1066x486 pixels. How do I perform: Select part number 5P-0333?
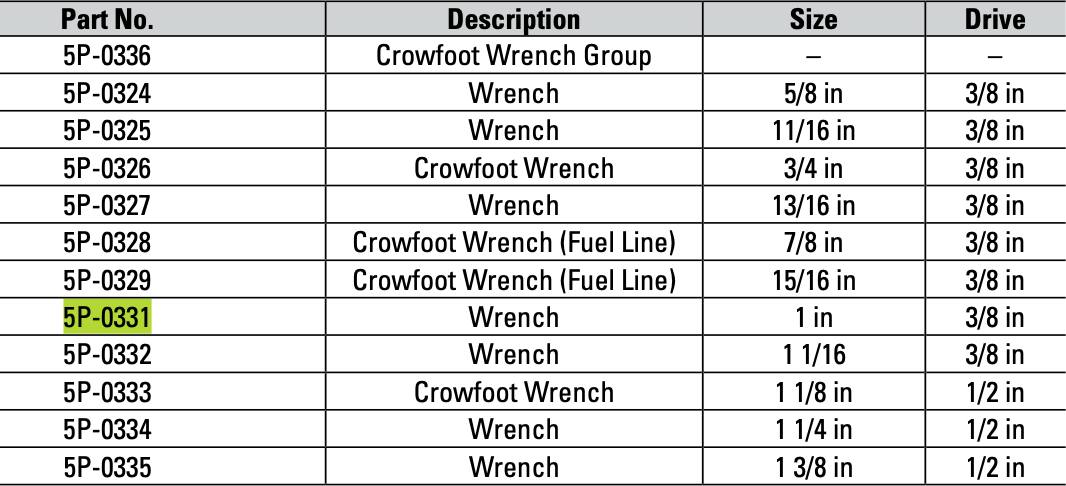[x=107, y=393]
